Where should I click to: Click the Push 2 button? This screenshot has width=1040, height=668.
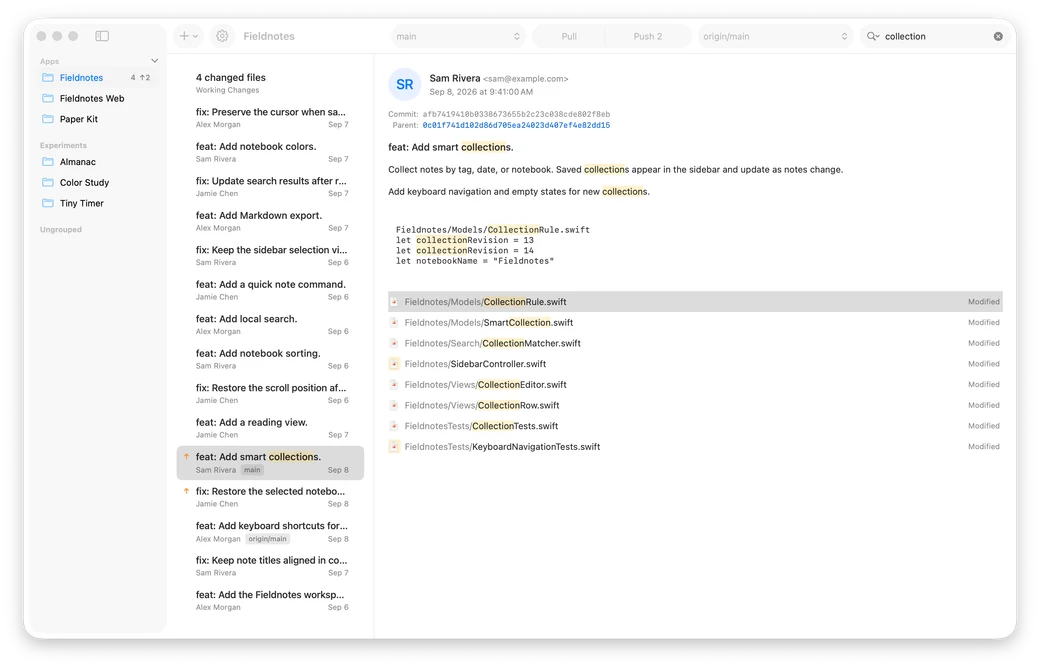click(647, 36)
